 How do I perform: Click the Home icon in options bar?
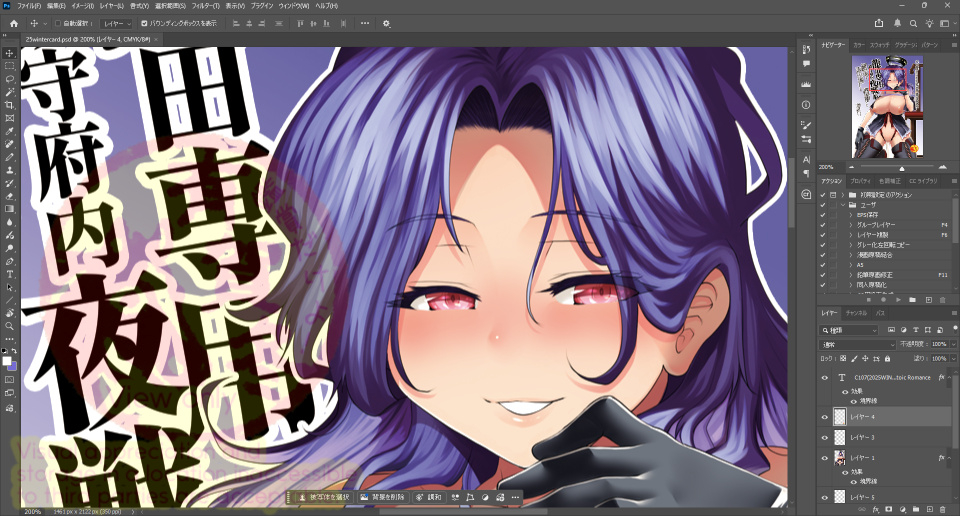point(13,23)
